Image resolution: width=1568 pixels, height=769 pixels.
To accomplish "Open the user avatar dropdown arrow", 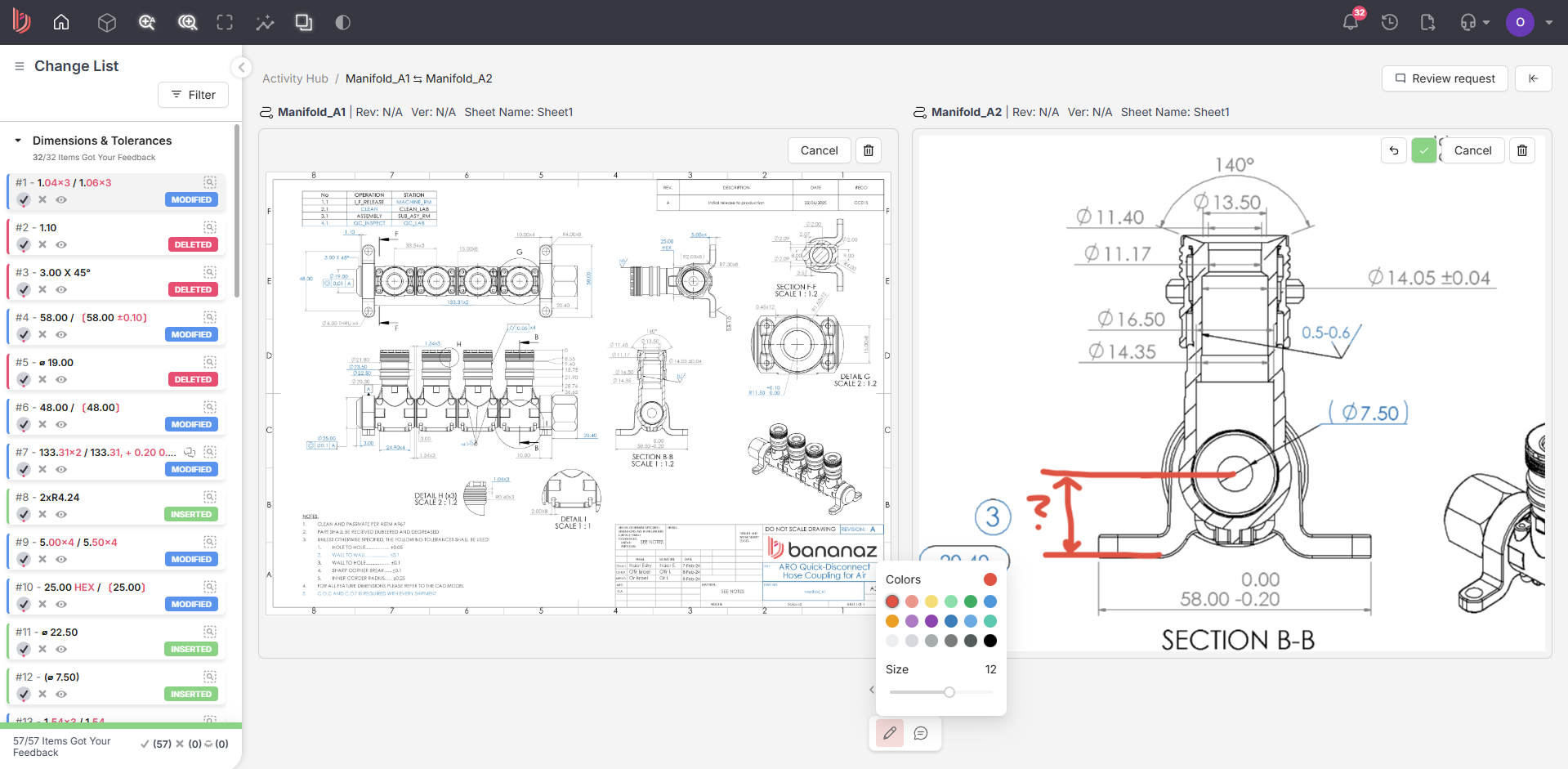I will (x=1549, y=22).
